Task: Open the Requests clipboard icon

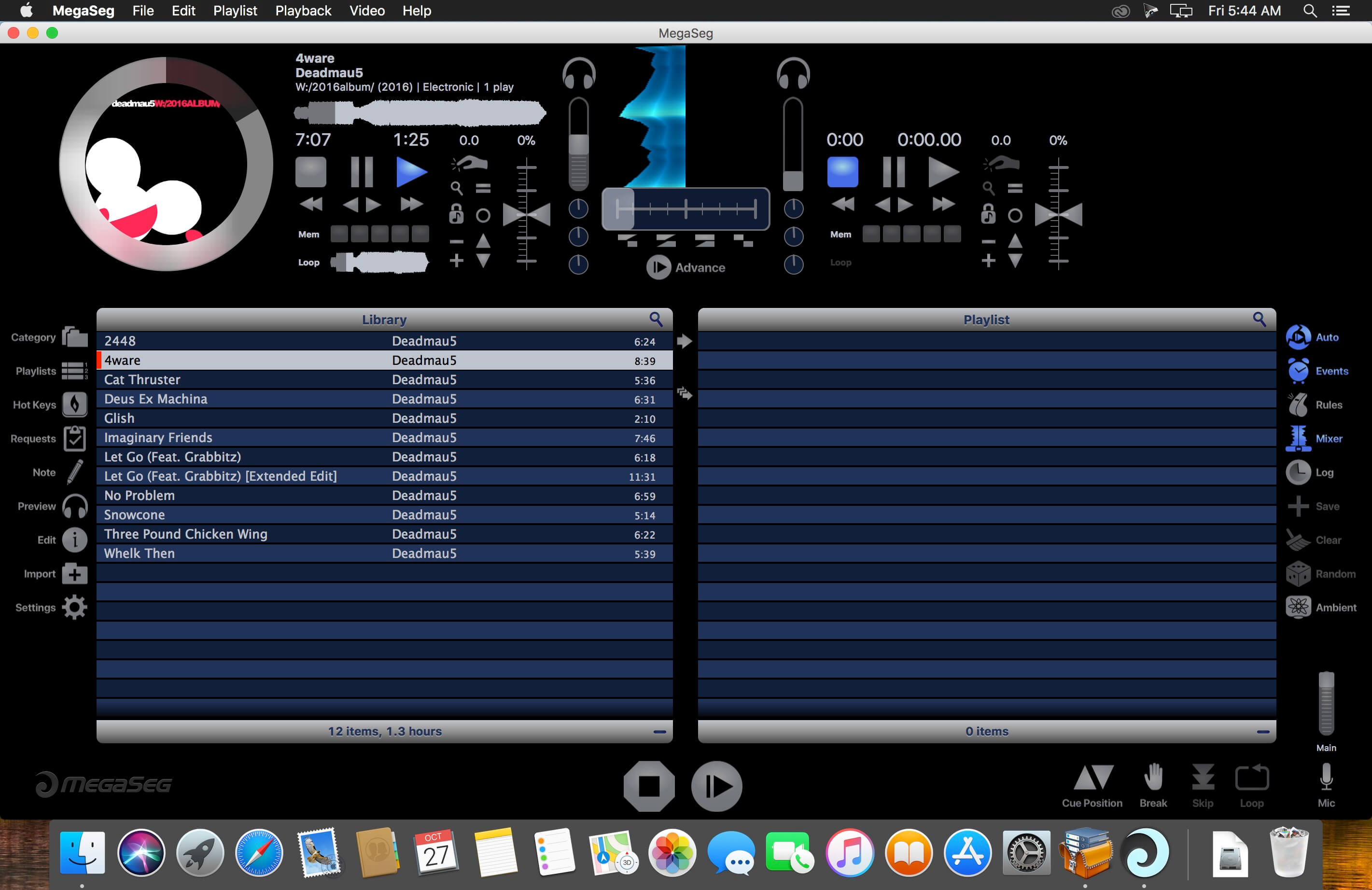Action: pos(75,438)
